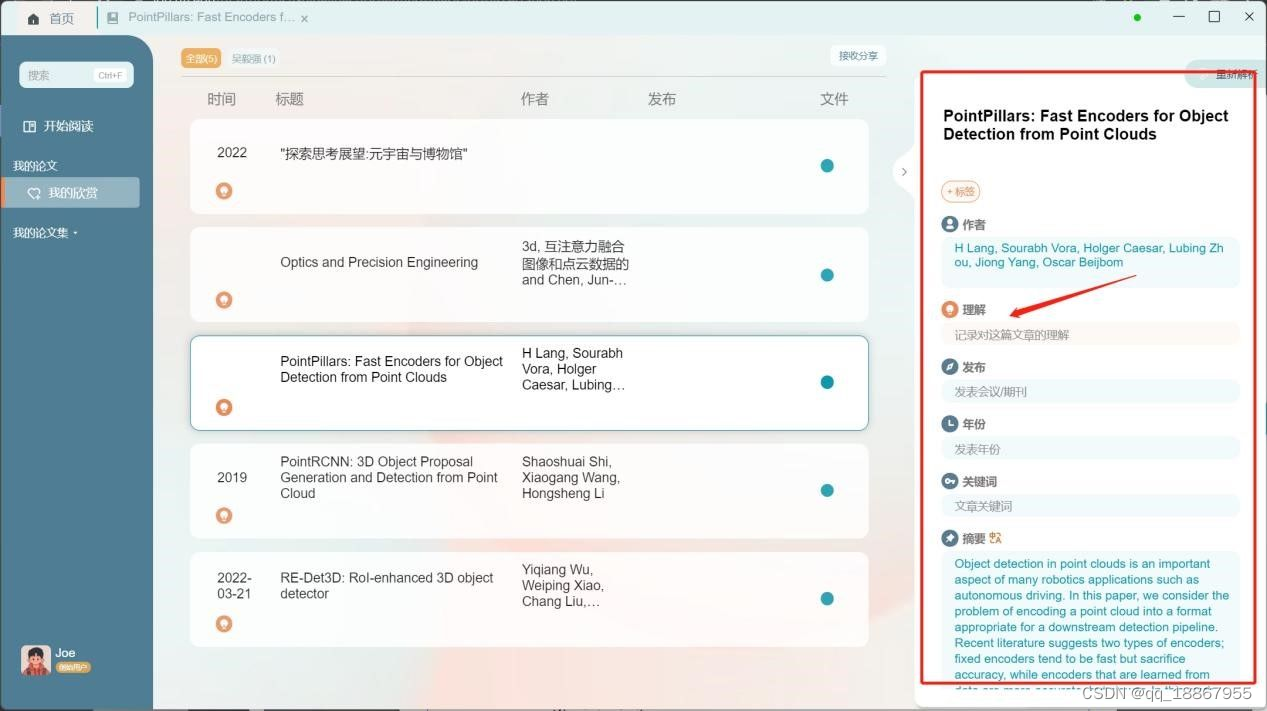This screenshot has width=1267, height=711.
Task: Click the lightbulb icon on the PointRCNN row
Action: (224, 515)
